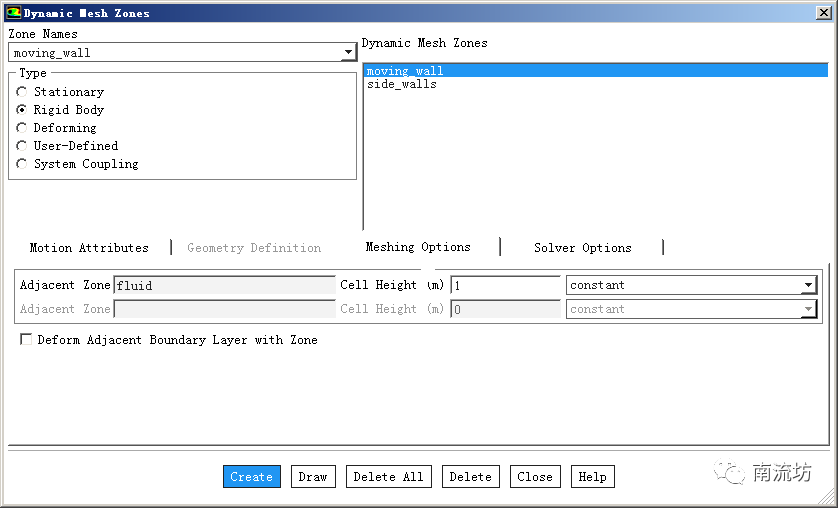Switch to Geometry Definition tab
This screenshot has width=838, height=508.
(254, 248)
